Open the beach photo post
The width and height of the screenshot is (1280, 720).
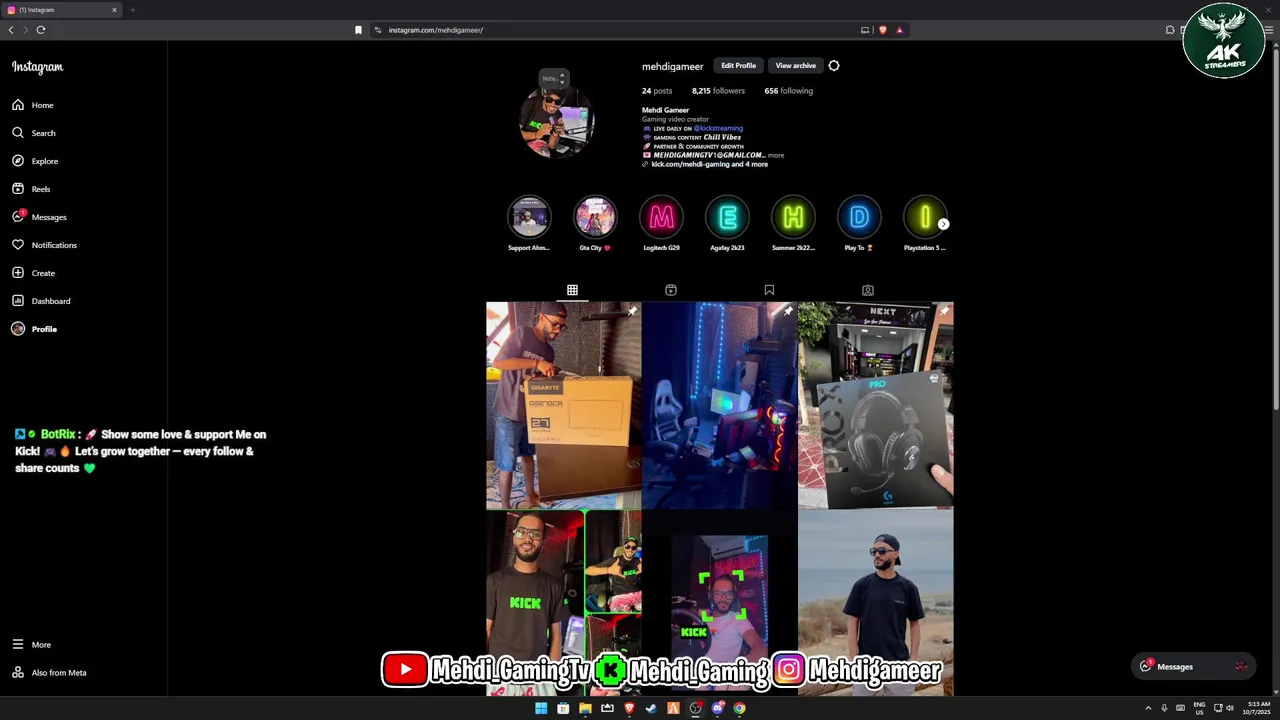(876, 603)
